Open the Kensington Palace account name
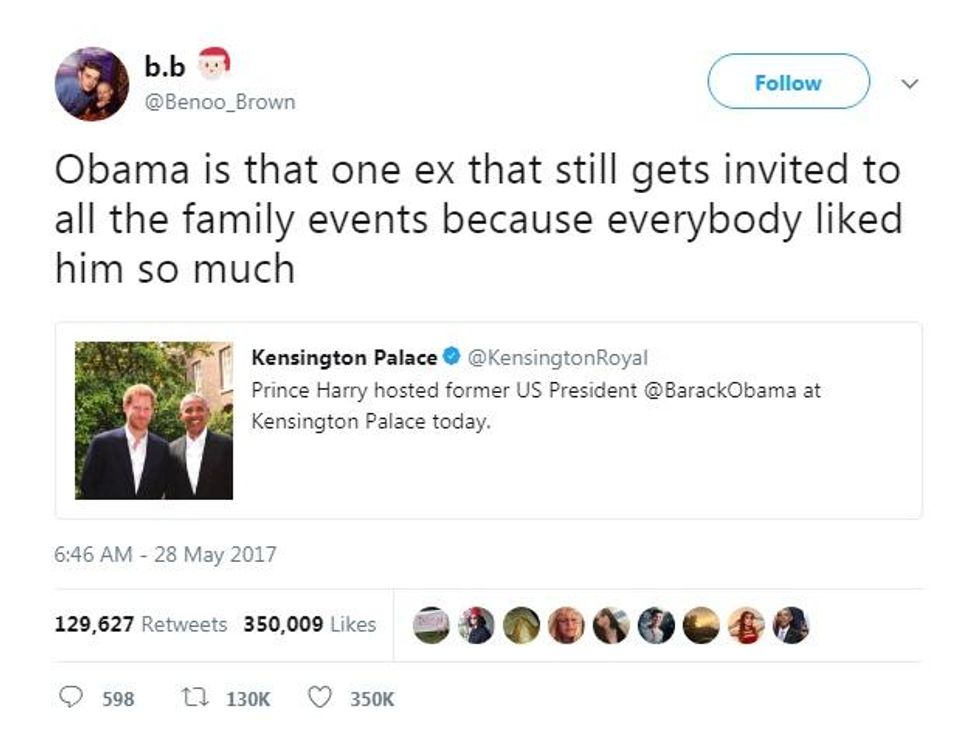 (344, 357)
